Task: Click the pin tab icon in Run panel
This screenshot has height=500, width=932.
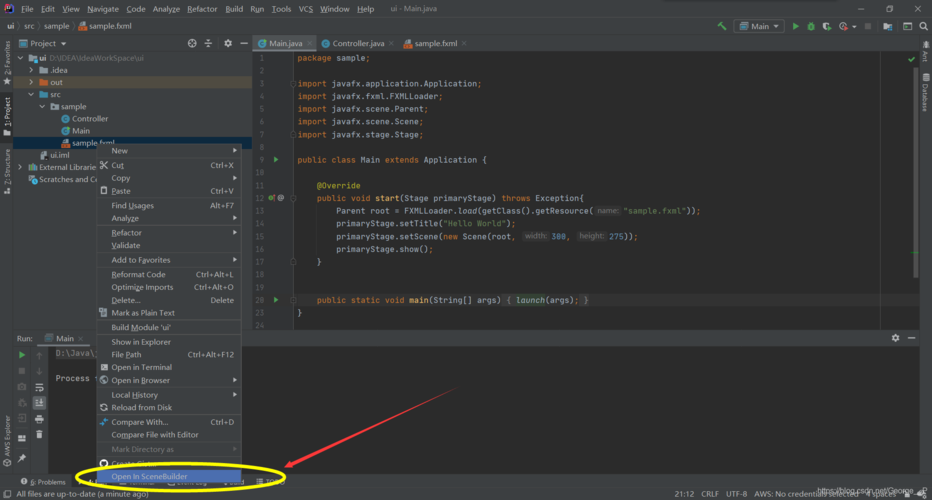Action: tap(22, 458)
